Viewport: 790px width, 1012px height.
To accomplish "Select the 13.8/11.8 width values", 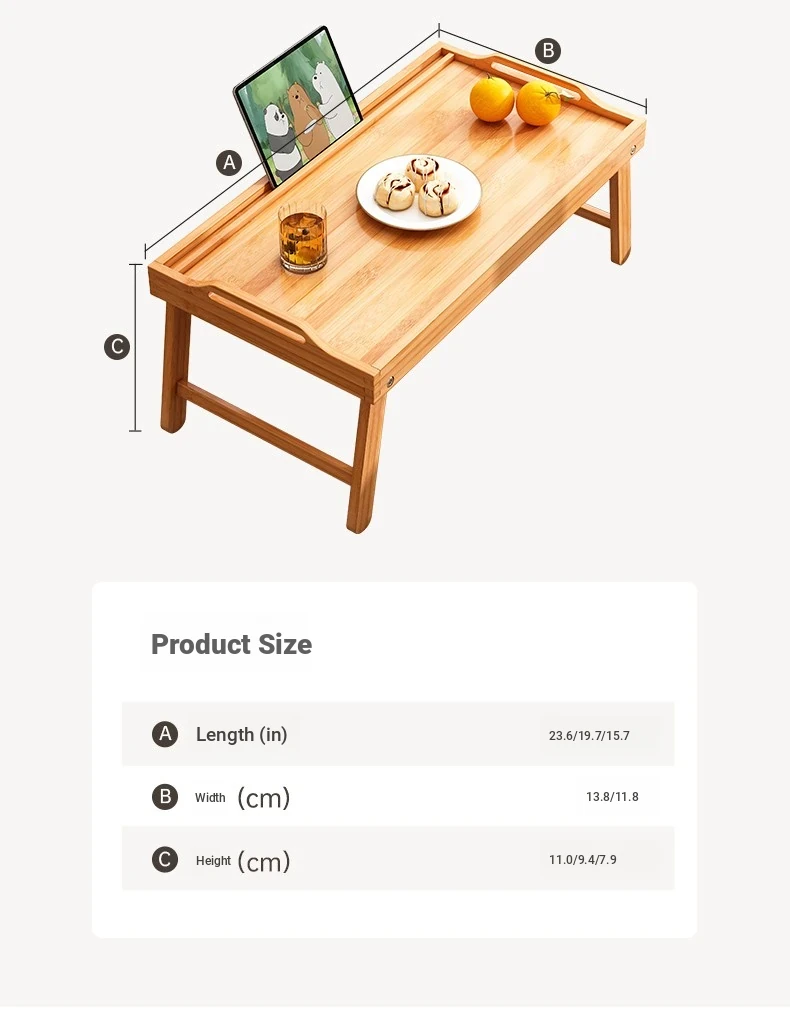I will click(x=612, y=797).
